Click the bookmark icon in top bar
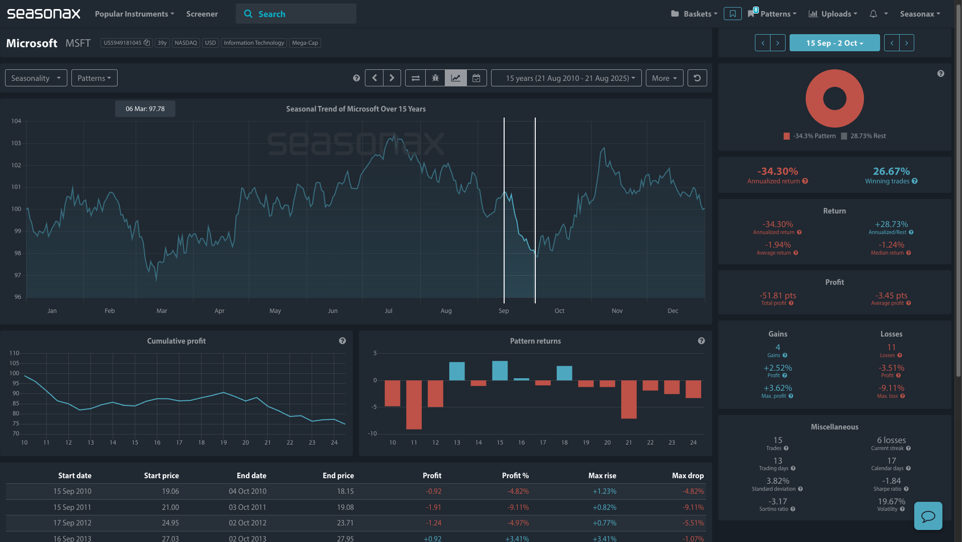The image size is (962, 542). 732,14
